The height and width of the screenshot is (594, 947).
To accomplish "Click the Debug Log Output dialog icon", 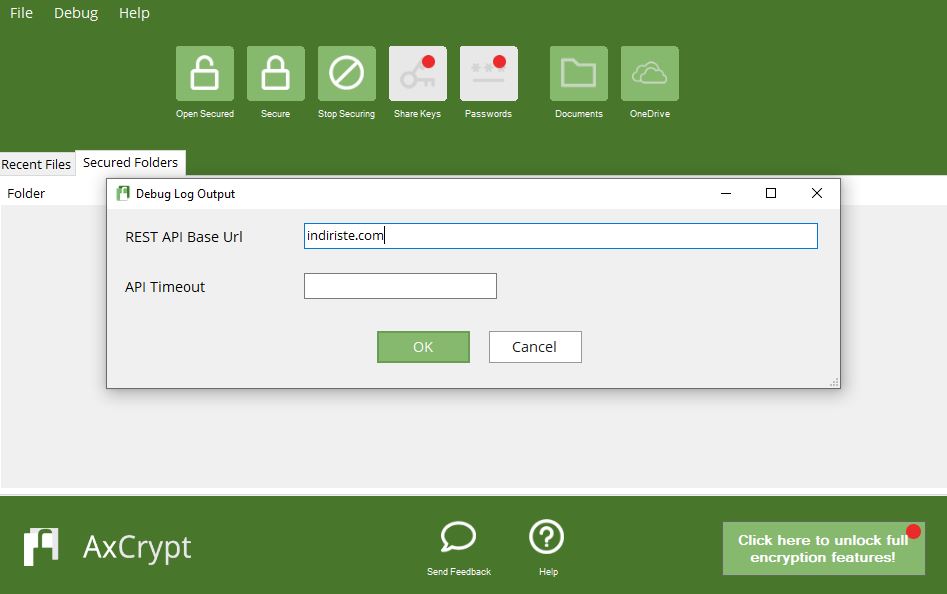I will pos(123,193).
